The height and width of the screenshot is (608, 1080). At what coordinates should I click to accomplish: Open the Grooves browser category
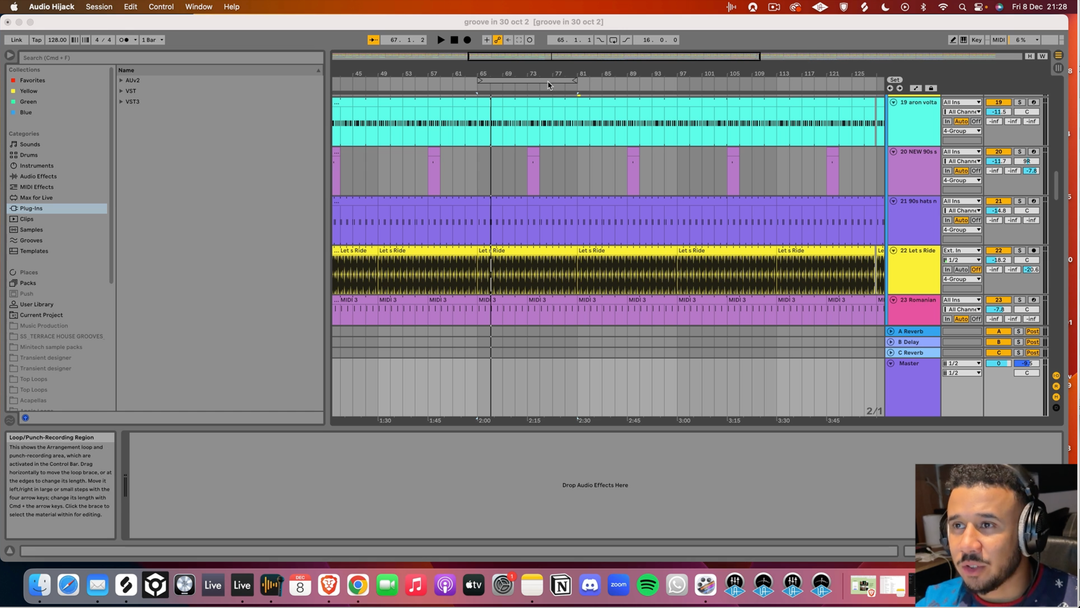(31, 240)
